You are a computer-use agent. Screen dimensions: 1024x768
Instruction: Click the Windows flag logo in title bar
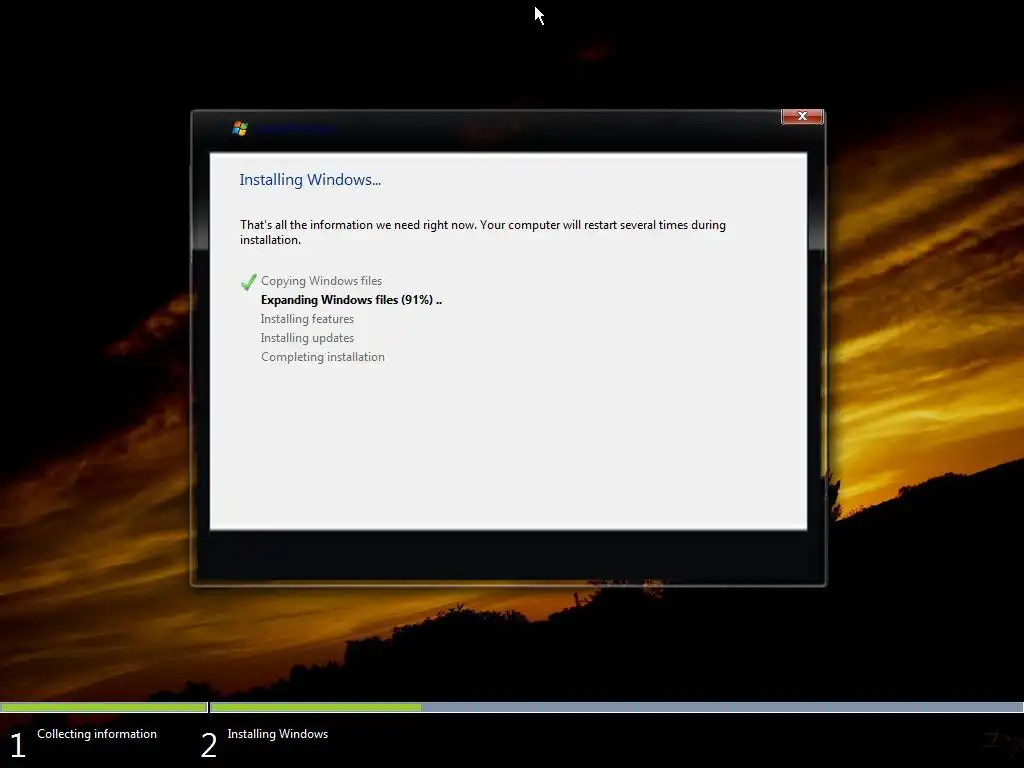tap(240, 128)
